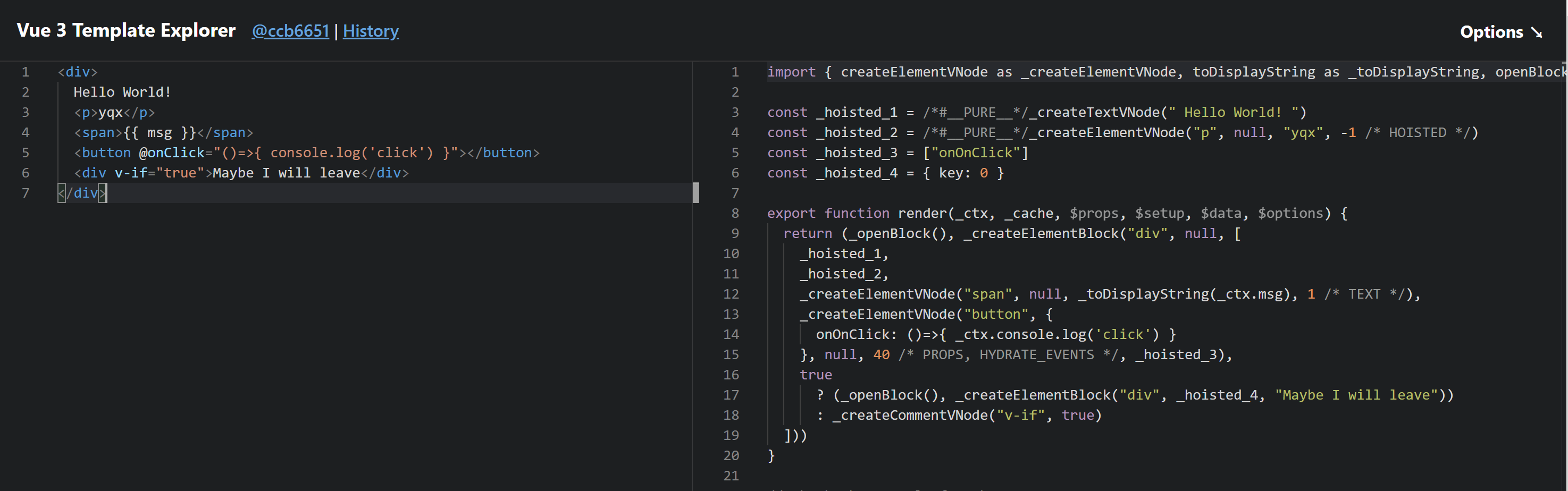Click line number 20 in the output editor gutter

(731, 455)
